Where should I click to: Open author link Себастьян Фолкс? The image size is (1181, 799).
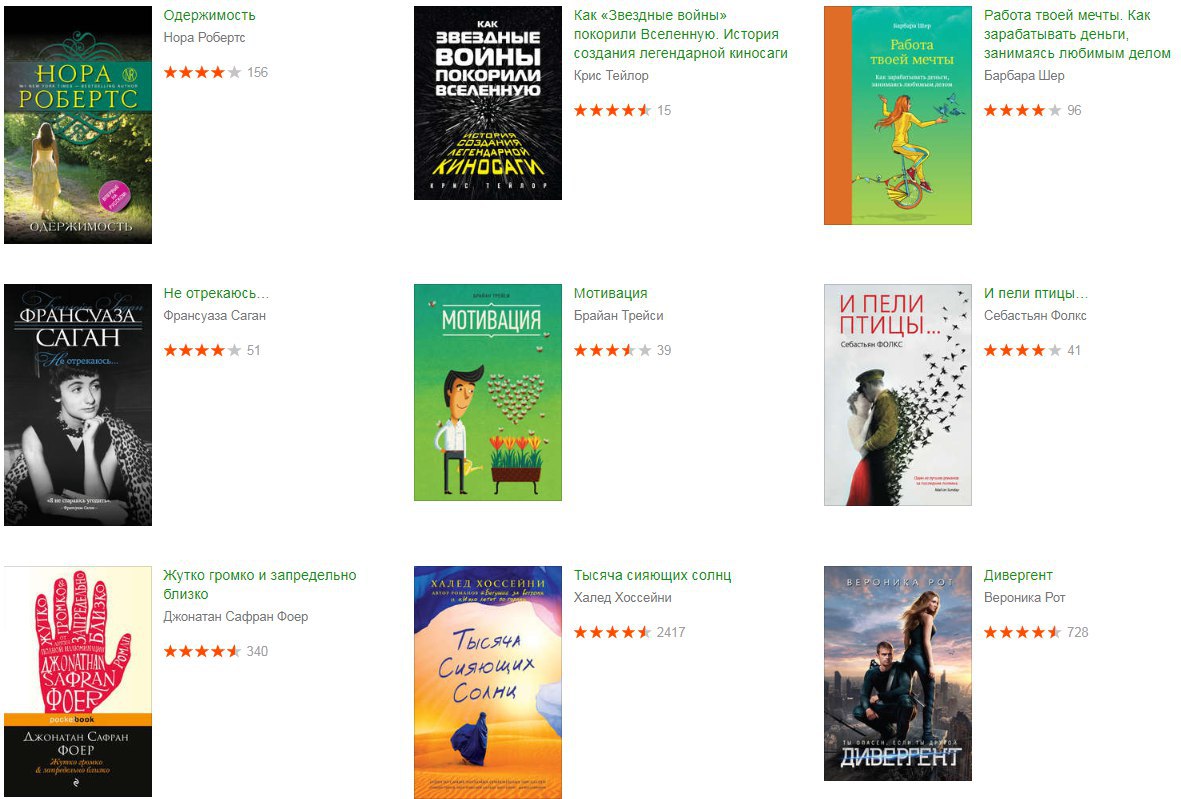[1035, 316]
